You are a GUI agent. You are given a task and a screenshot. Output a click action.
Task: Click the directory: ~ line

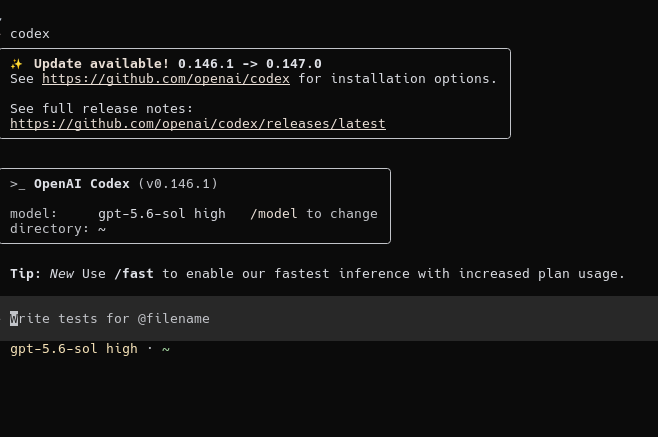coord(58,229)
